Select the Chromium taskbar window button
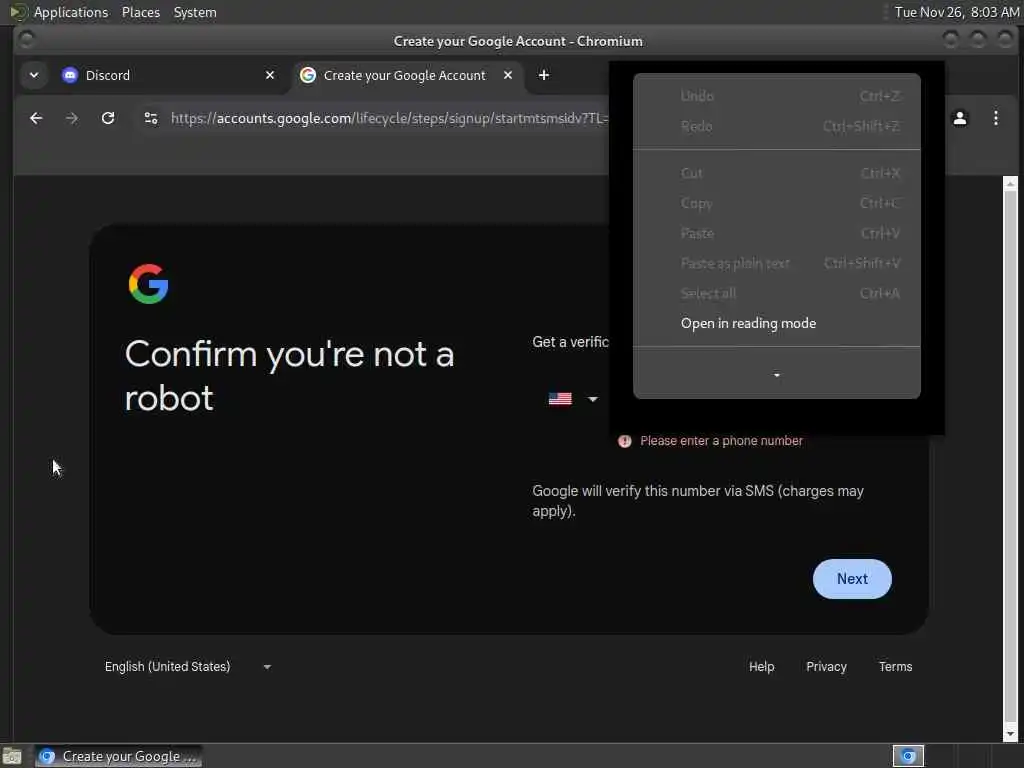Image resolution: width=1024 pixels, height=768 pixels. [119, 756]
